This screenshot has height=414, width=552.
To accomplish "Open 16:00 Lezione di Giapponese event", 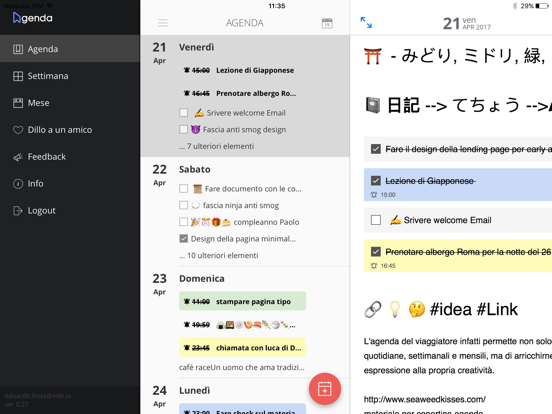I will point(242,70).
